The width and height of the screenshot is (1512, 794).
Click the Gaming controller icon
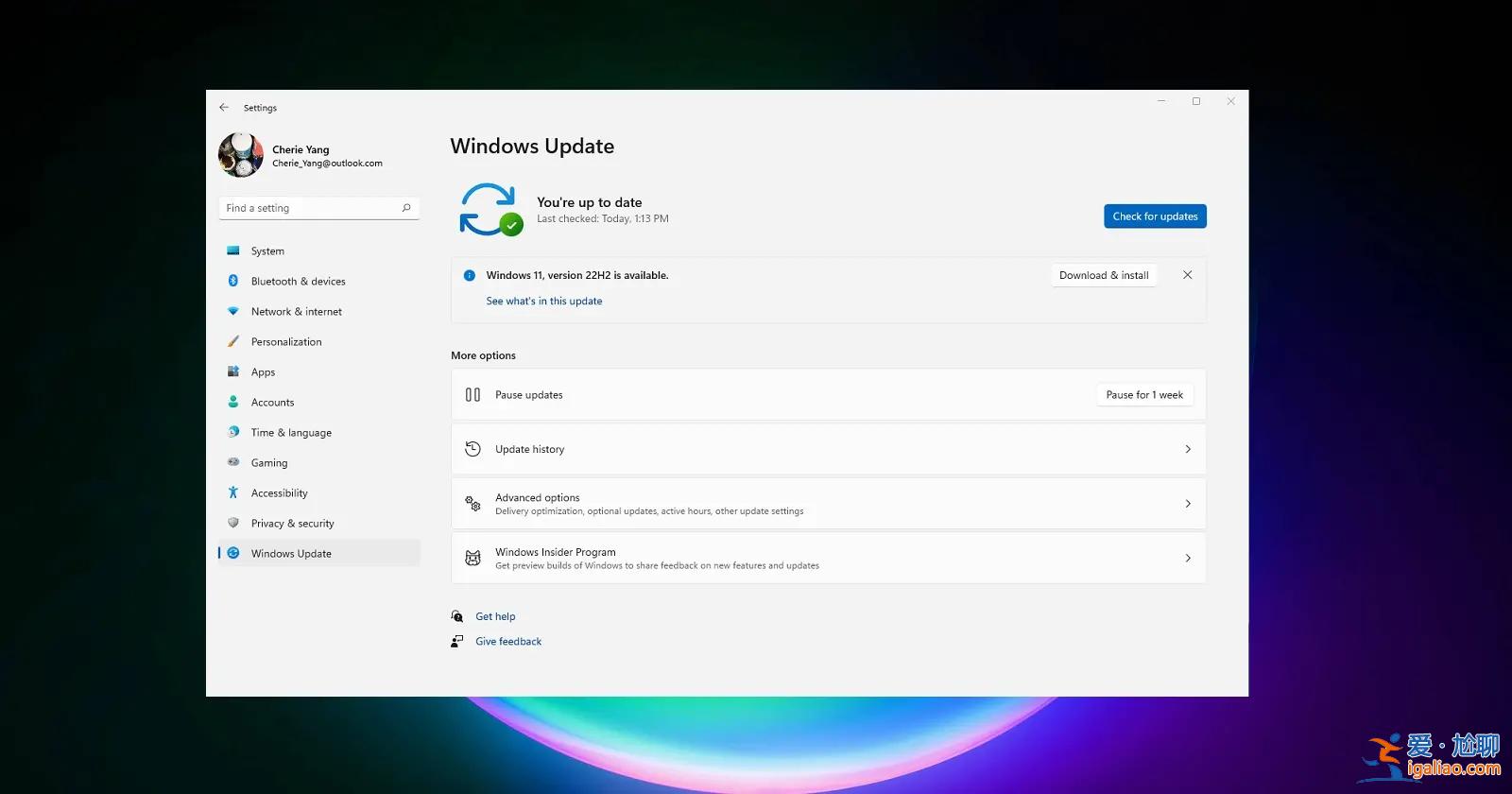(233, 463)
